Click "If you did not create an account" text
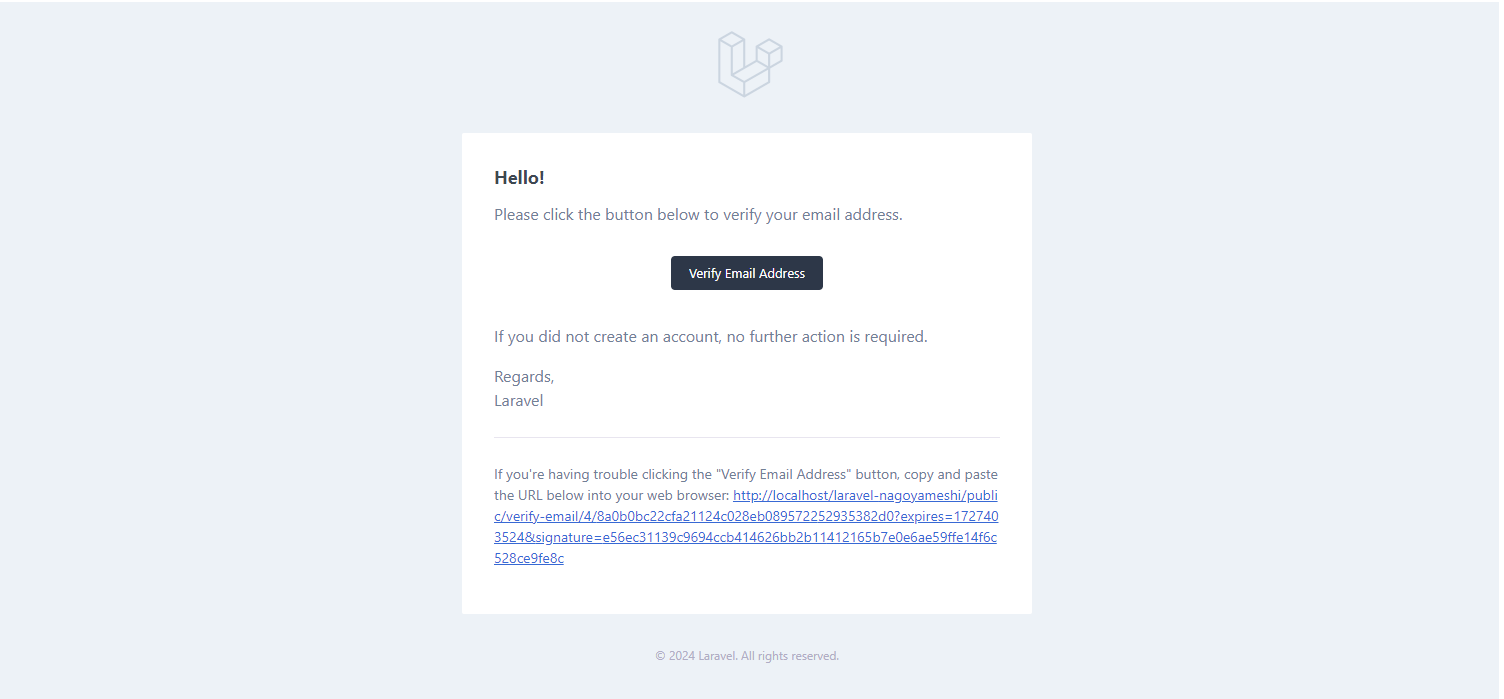 click(x=606, y=337)
